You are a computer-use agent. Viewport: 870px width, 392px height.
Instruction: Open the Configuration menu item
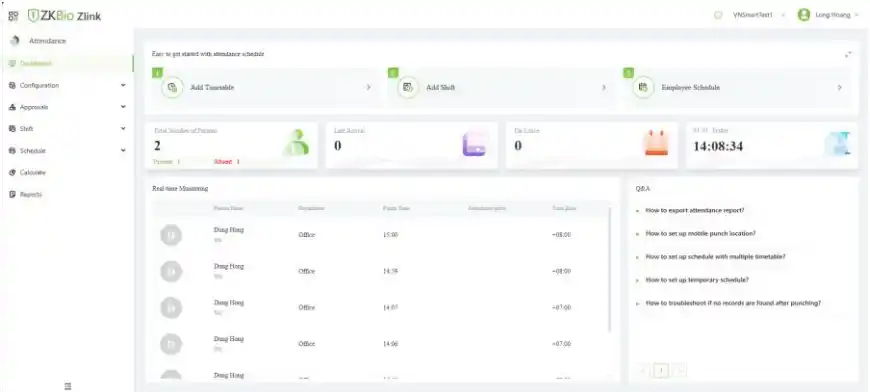(x=67, y=85)
